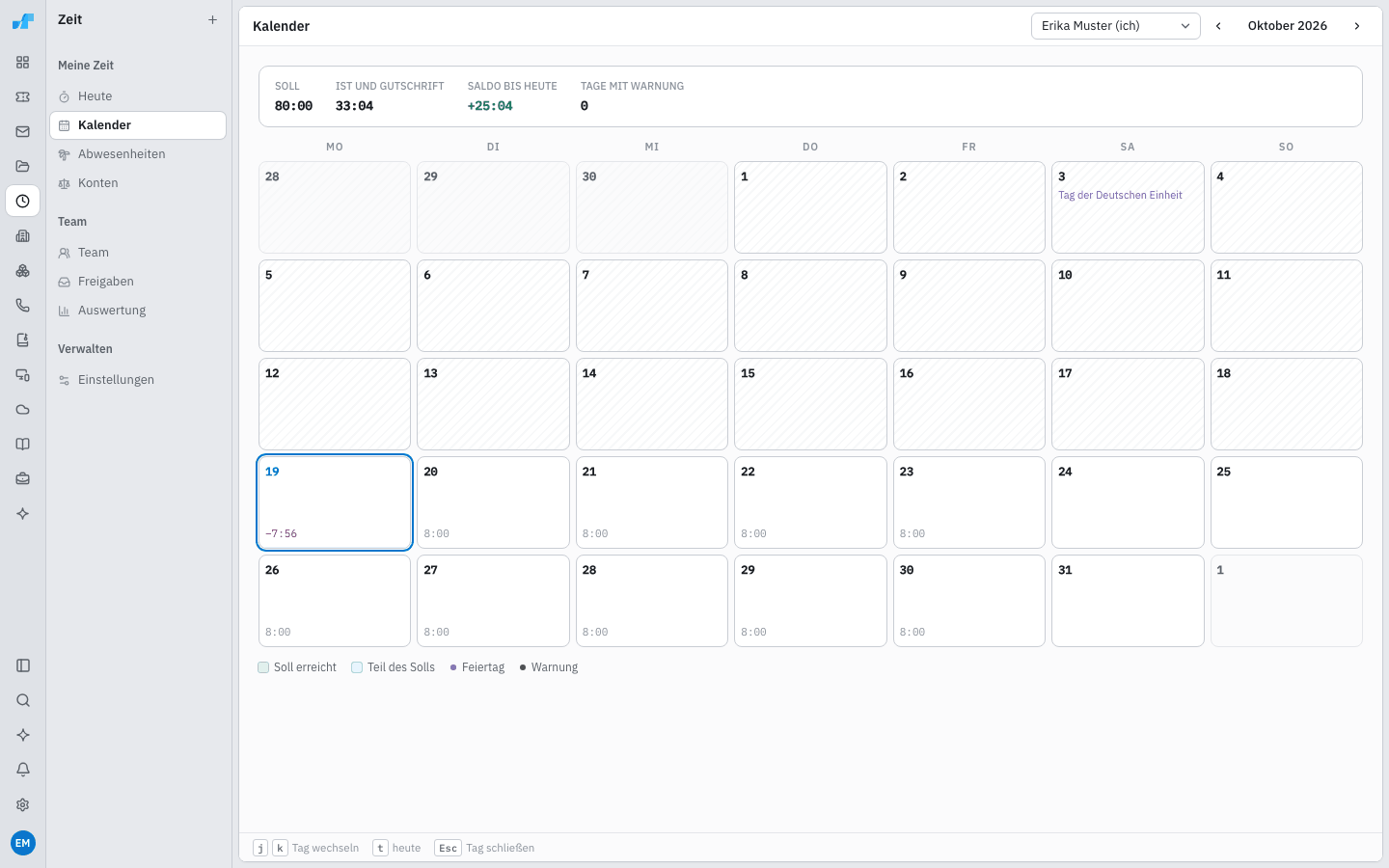This screenshot has height=868, width=1389.
Task: Open the briefcase icon in the left rail
Action: coord(23,479)
